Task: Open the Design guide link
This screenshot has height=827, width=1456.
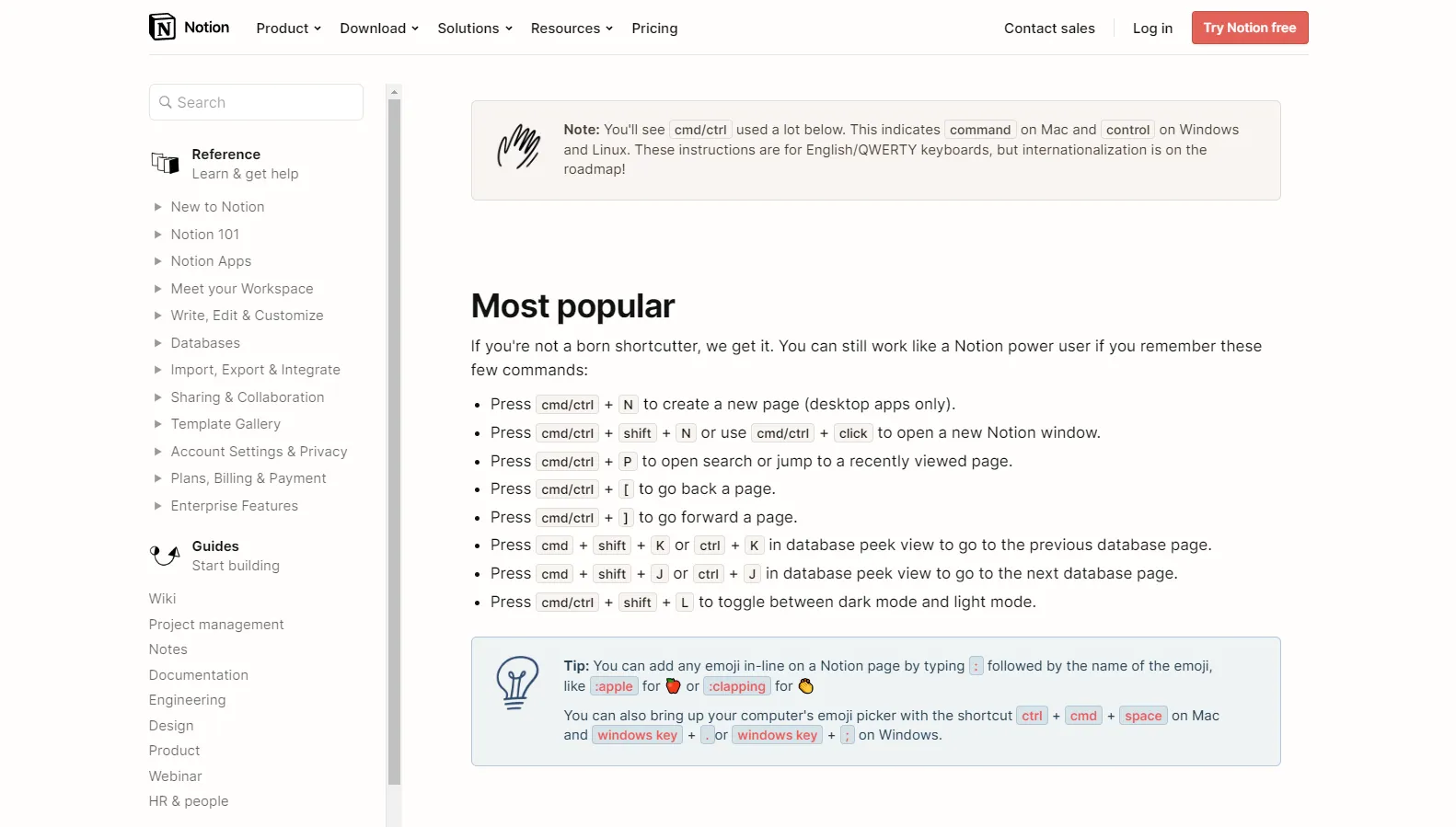Action: [171, 726]
